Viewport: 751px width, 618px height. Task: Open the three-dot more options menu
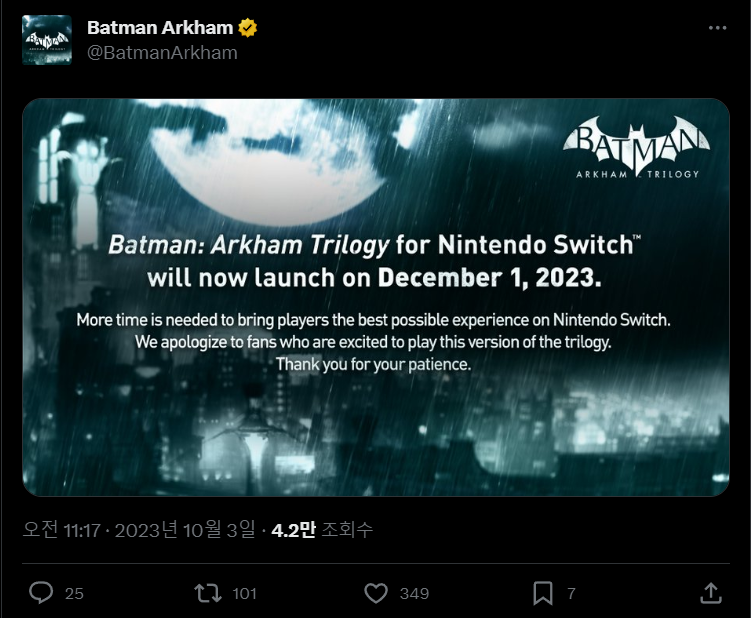click(x=717, y=28)
